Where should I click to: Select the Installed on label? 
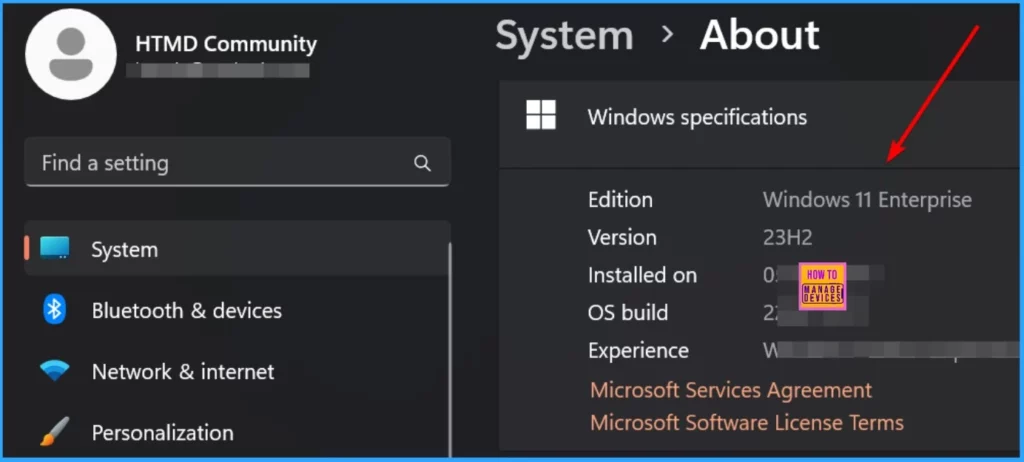pyautogui.click(x=643, y=275)
